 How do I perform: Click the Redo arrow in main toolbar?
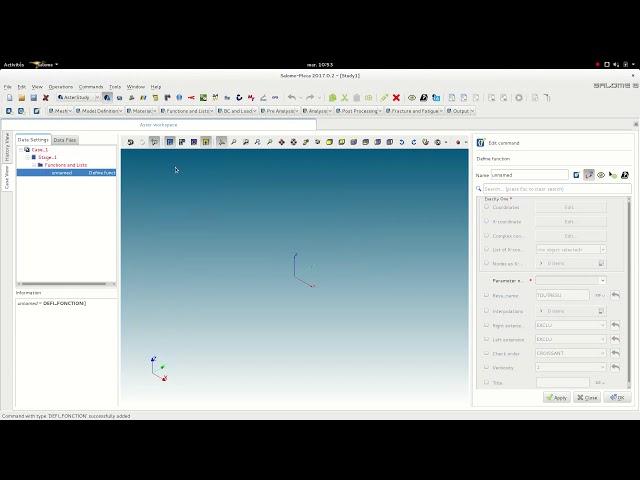click(x=310, y=98)
